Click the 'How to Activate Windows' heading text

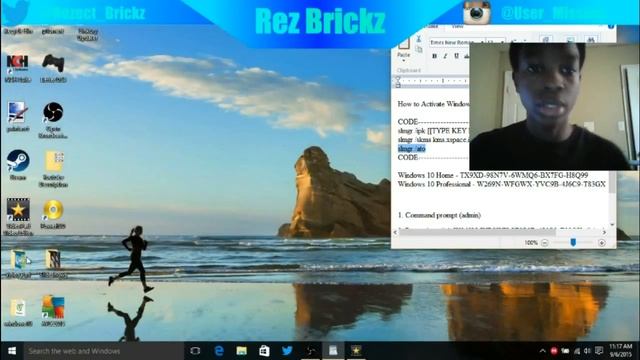click(433, 104)
